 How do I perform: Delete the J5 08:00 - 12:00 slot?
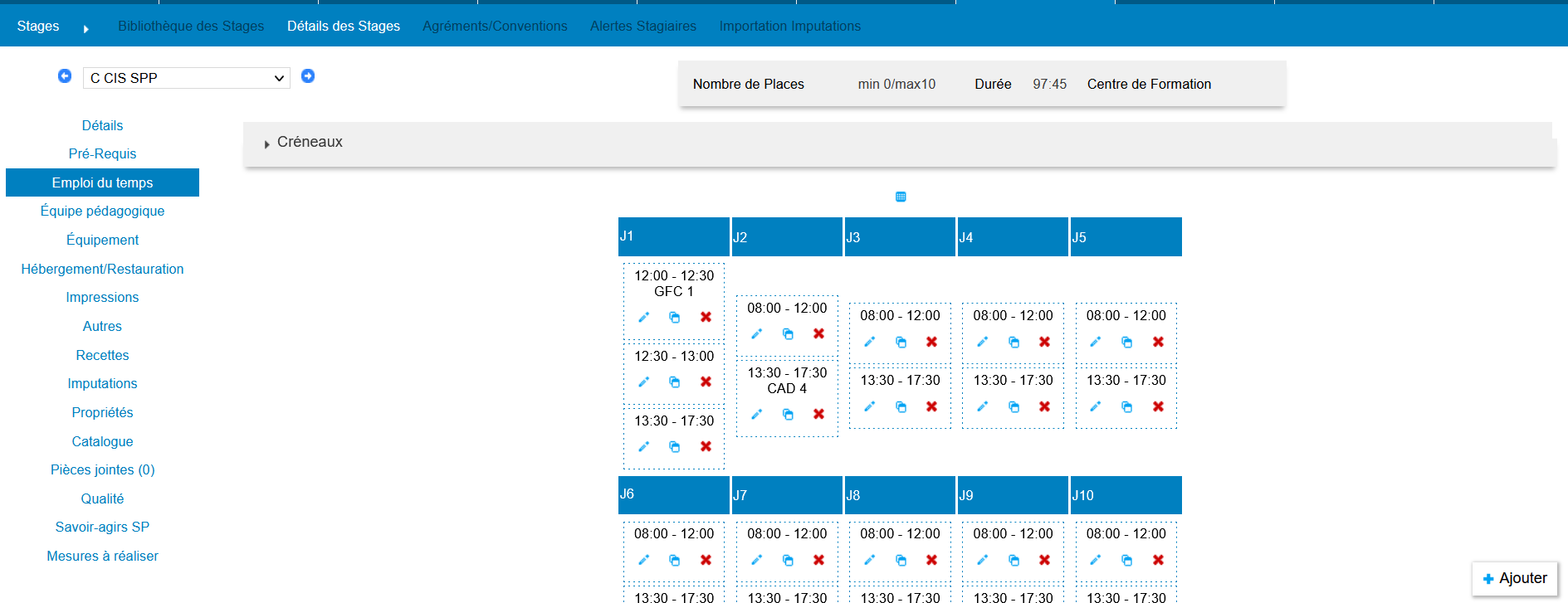click(1158, 342)
